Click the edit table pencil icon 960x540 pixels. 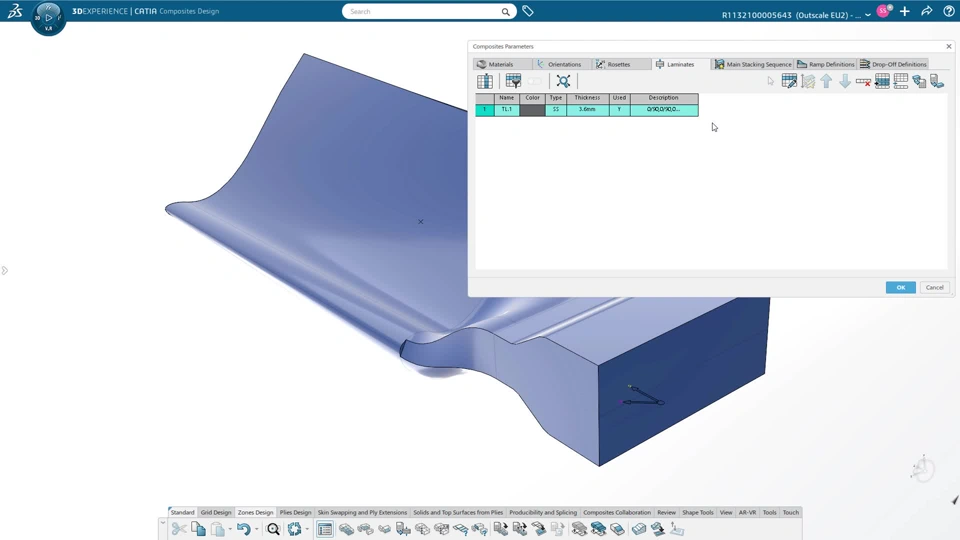(x=789, y=81)
